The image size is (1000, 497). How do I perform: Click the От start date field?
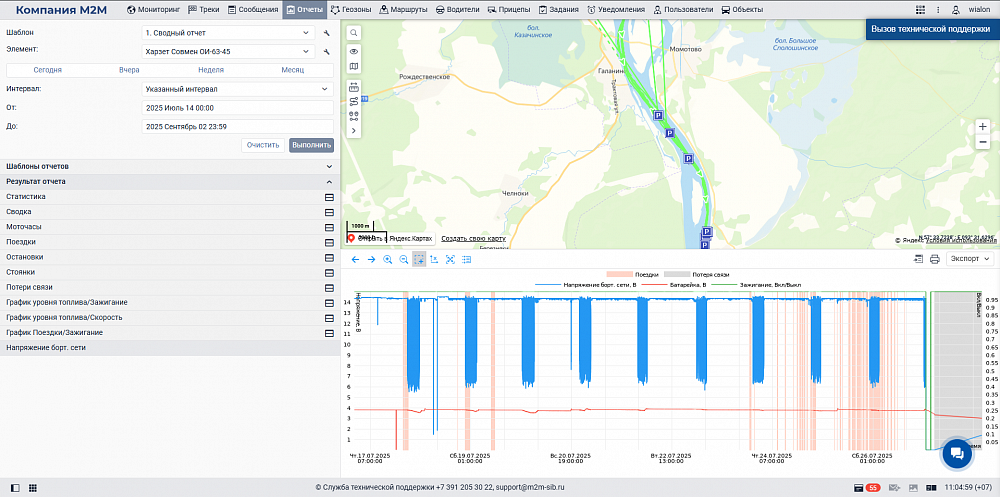pyautogui.click(x=237, y=108)
